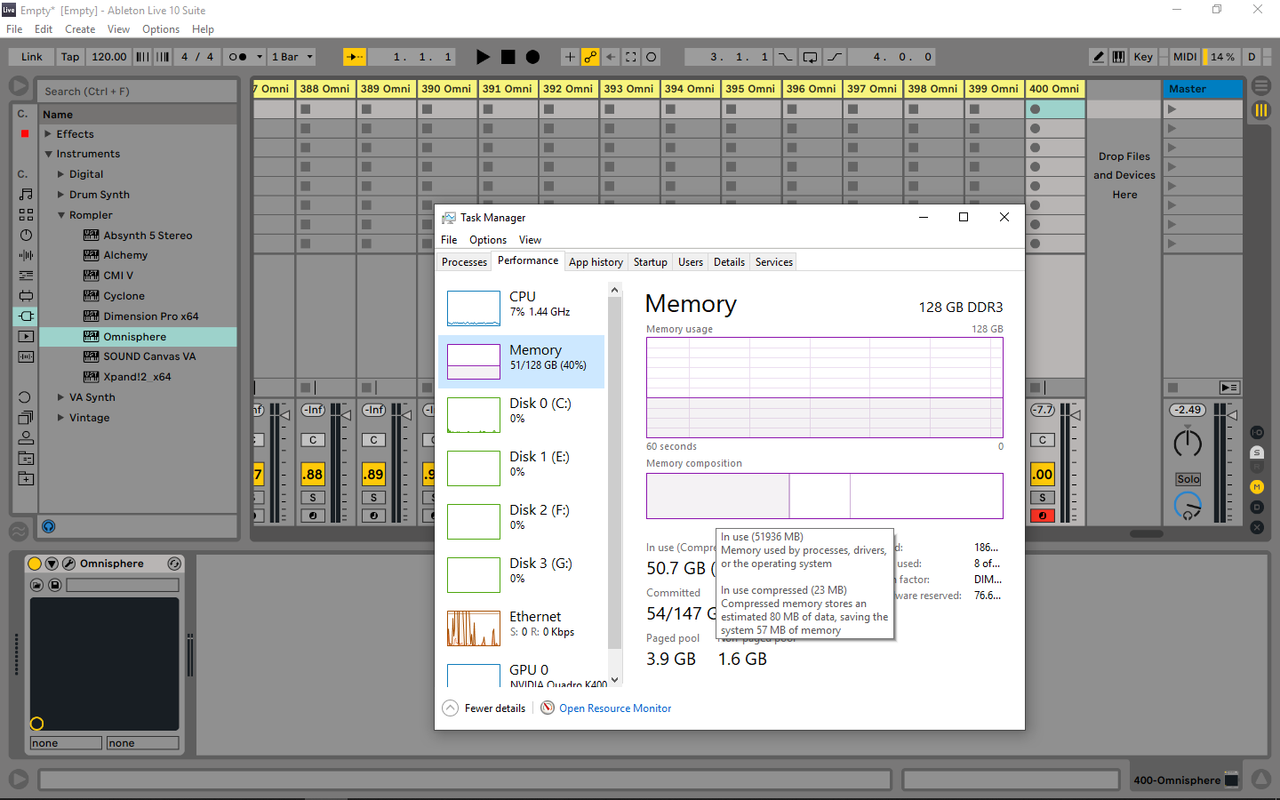The height and width of the screenshot is (800, 1280).
Task: Click the Punch-In switch
Action: 786,57
